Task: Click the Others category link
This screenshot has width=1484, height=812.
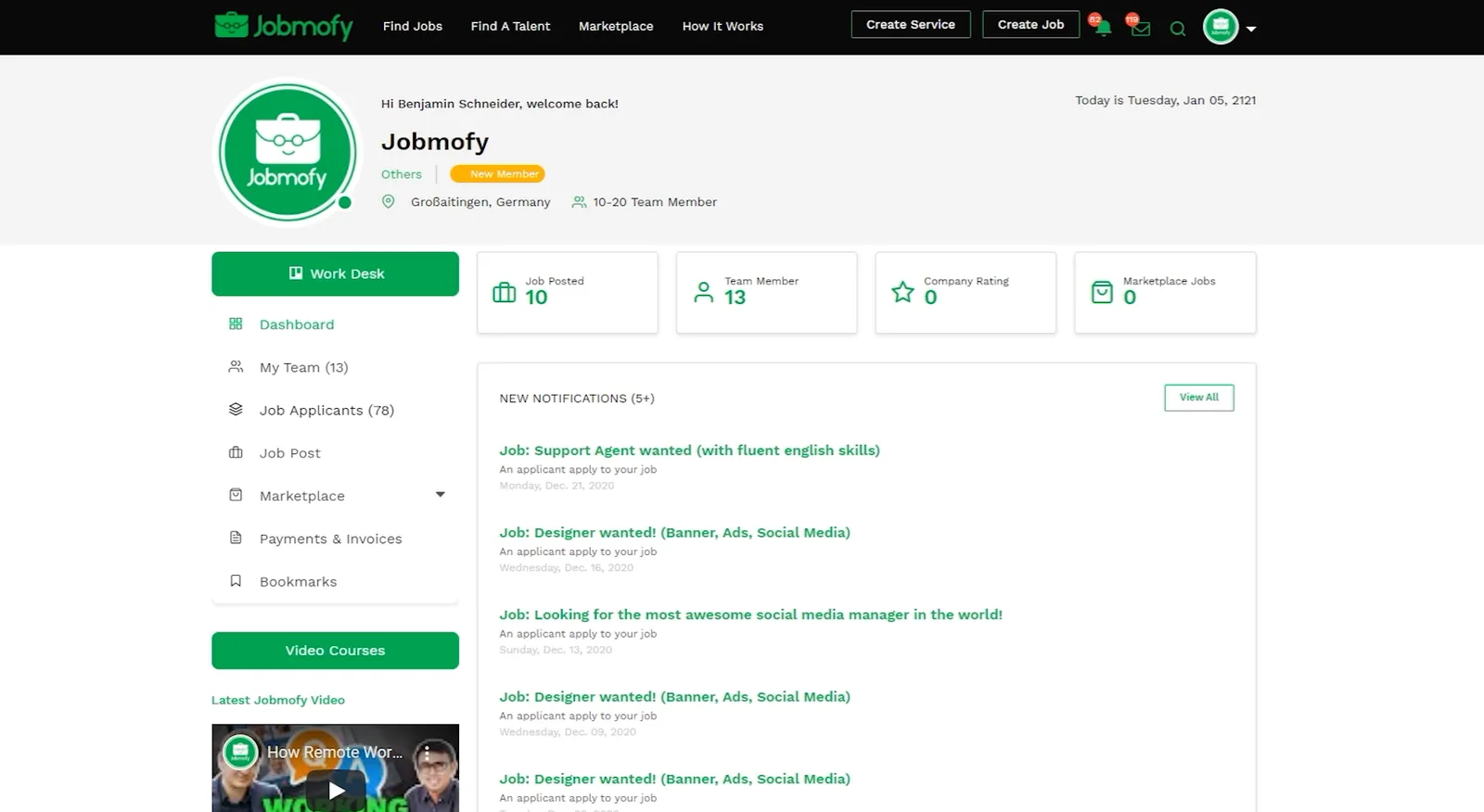Action: tap(402, 174)
